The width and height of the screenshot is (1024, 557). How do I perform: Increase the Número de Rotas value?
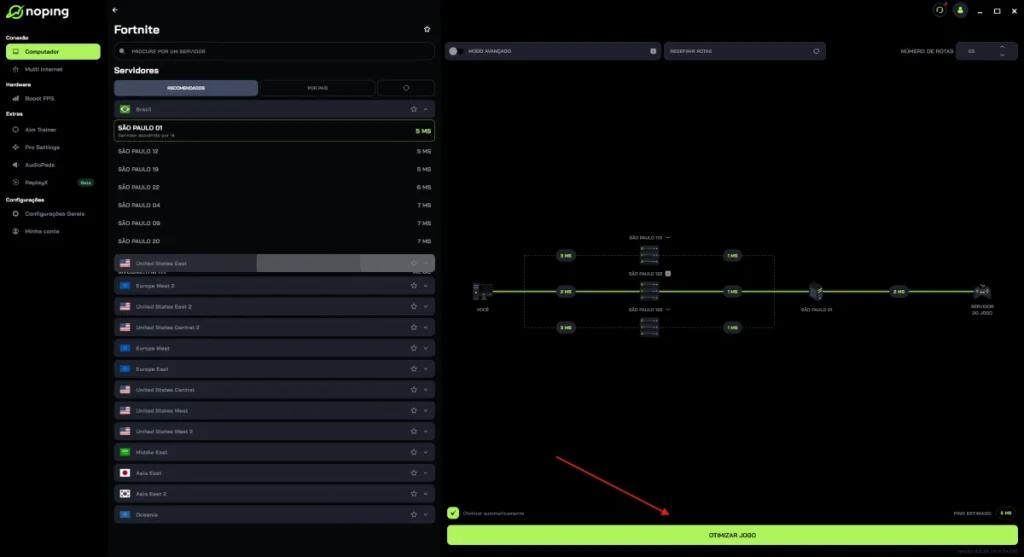(x=1002, y=47)
